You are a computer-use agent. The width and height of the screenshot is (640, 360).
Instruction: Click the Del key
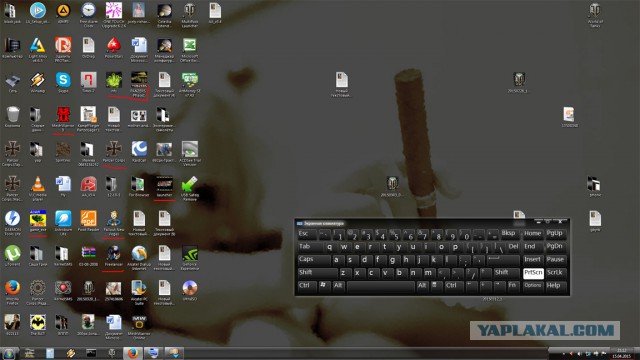click(x=513, y=247)
